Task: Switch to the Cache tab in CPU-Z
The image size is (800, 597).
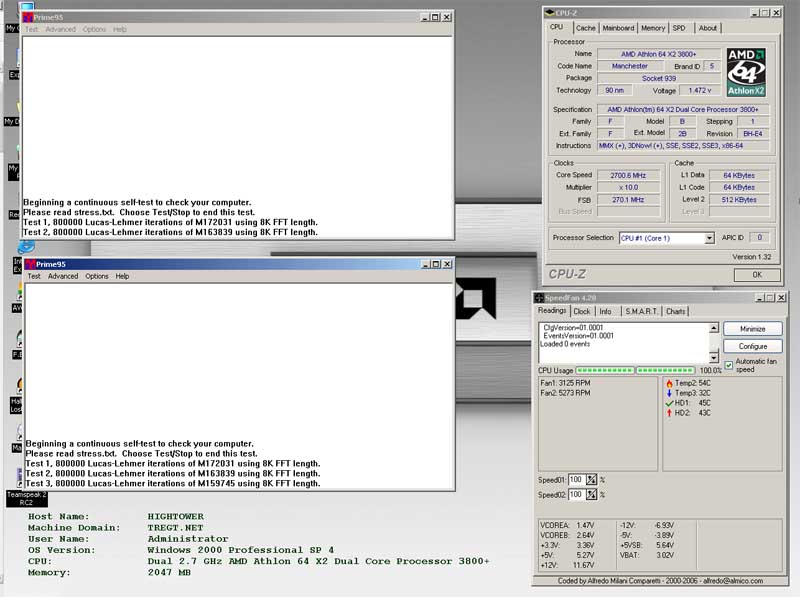Action: pyautogui.click(x=585, y=28)
